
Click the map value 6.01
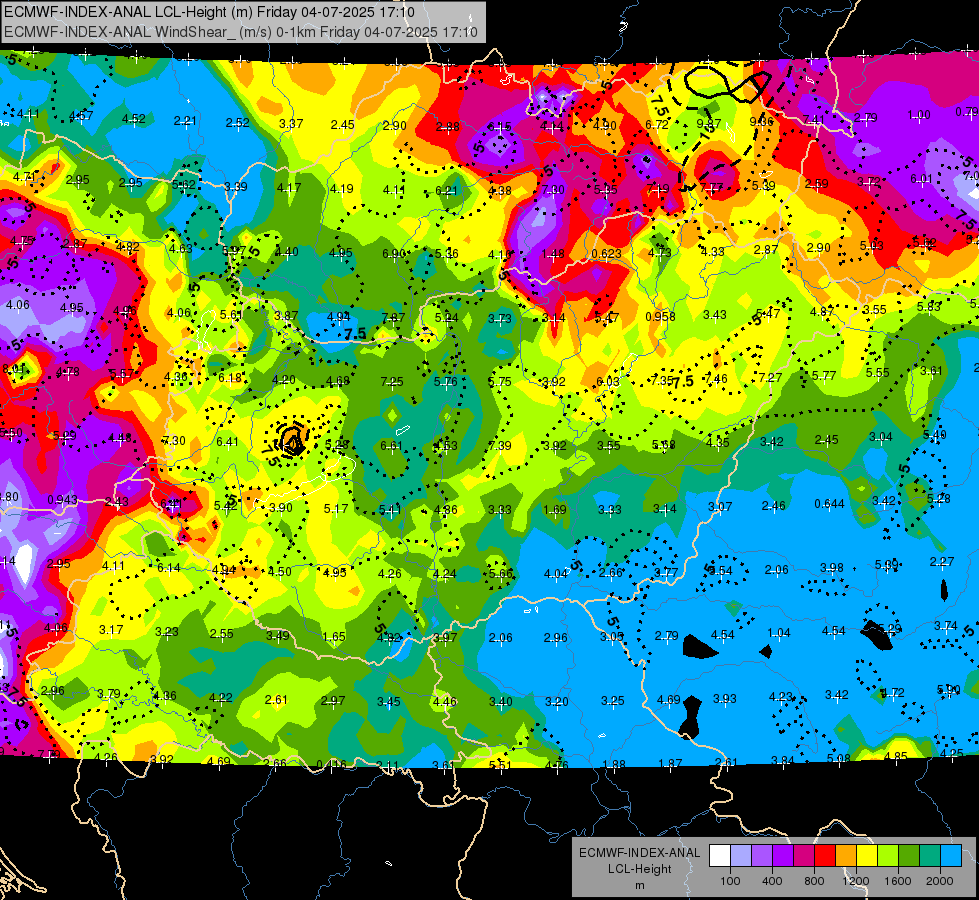[922, 179]
